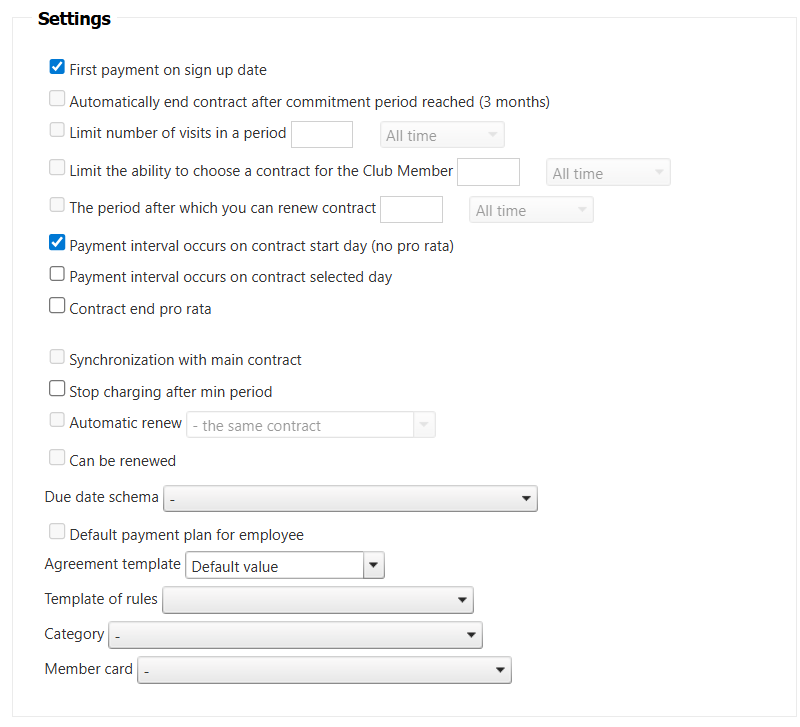Enable Stop charging after min period
Screen dimensions: 800x727
57,389
